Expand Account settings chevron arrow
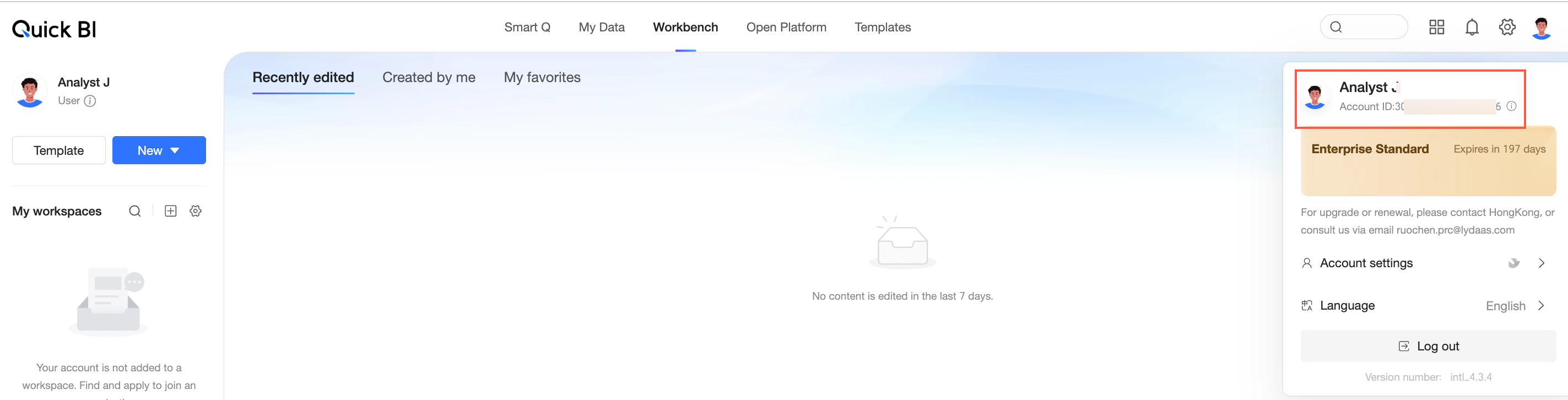1568x400 pixels. point(1541,263)
